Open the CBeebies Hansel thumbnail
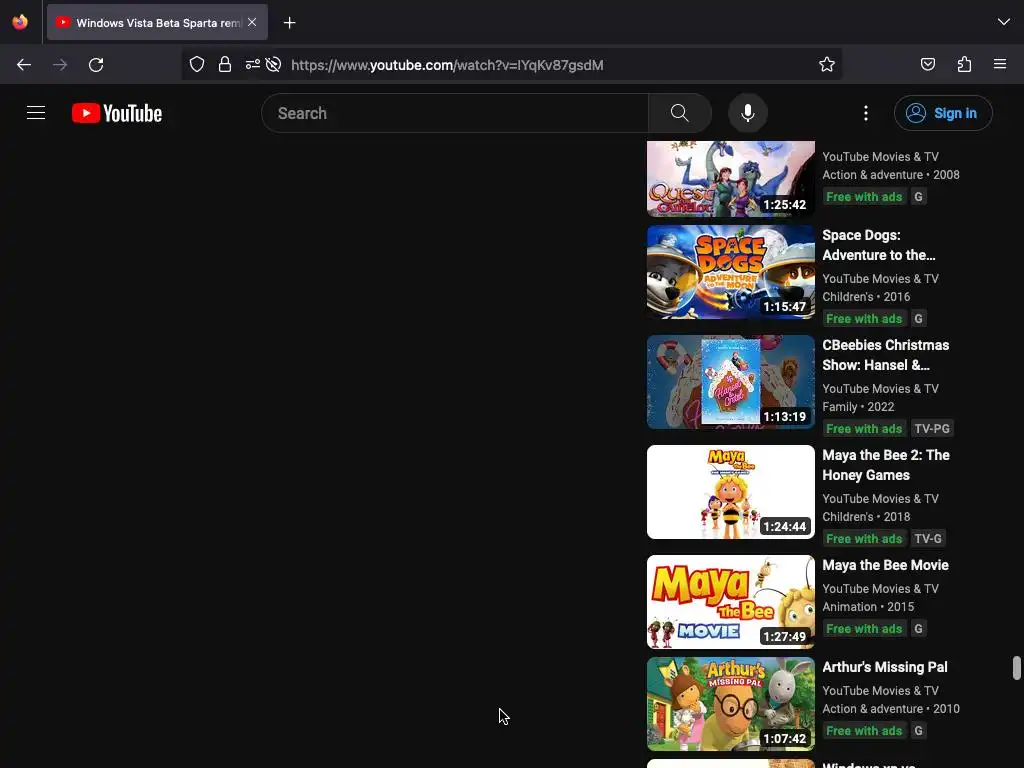 coord(731,382)
